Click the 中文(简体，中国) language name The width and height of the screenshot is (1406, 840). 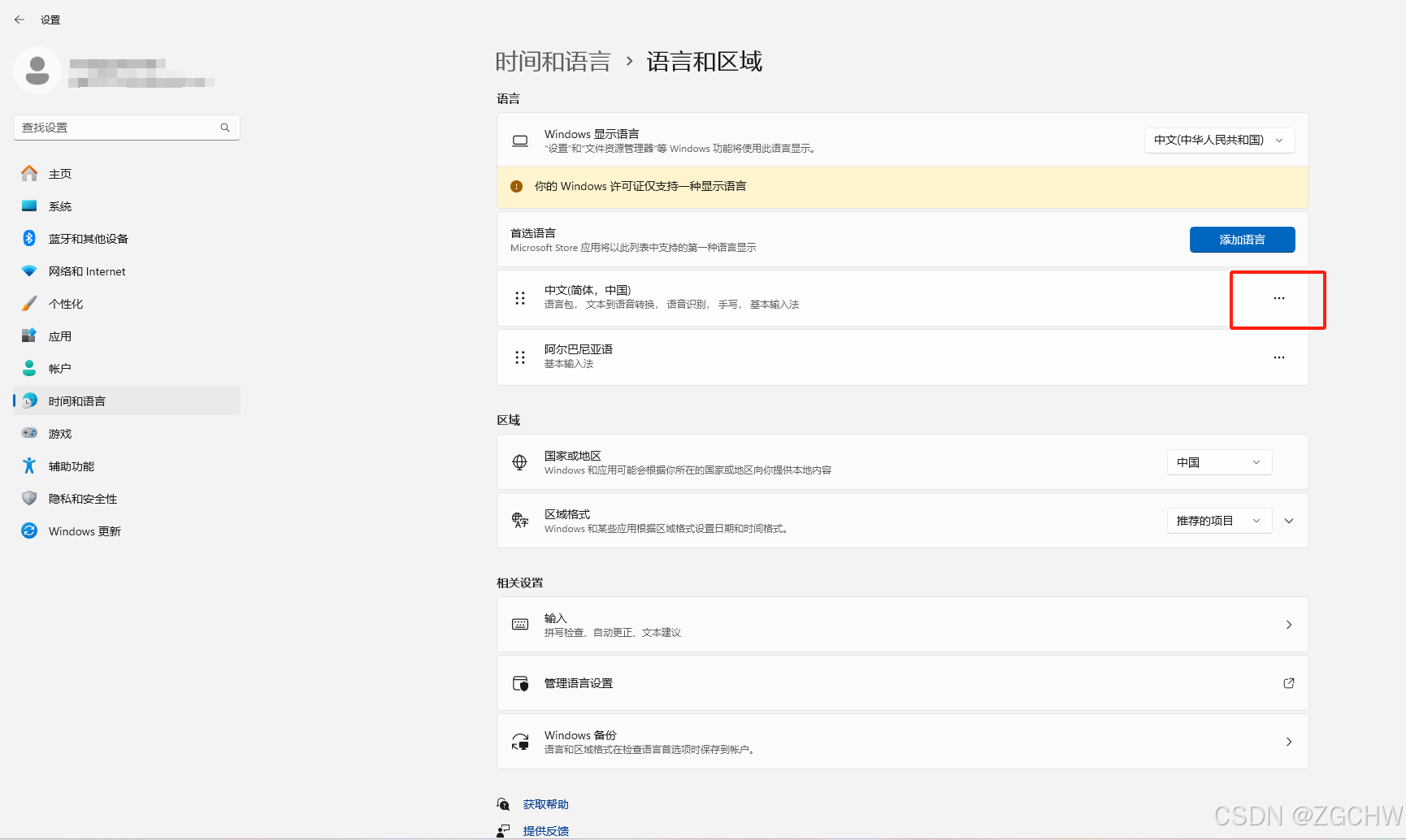[x=588, y=290]
